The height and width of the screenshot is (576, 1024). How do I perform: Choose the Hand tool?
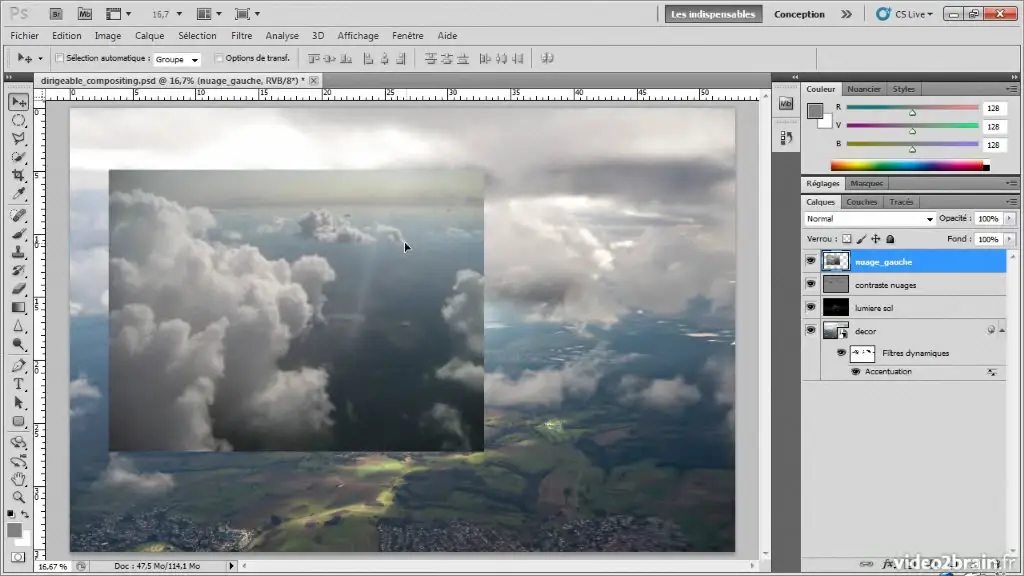coord(18,478)
